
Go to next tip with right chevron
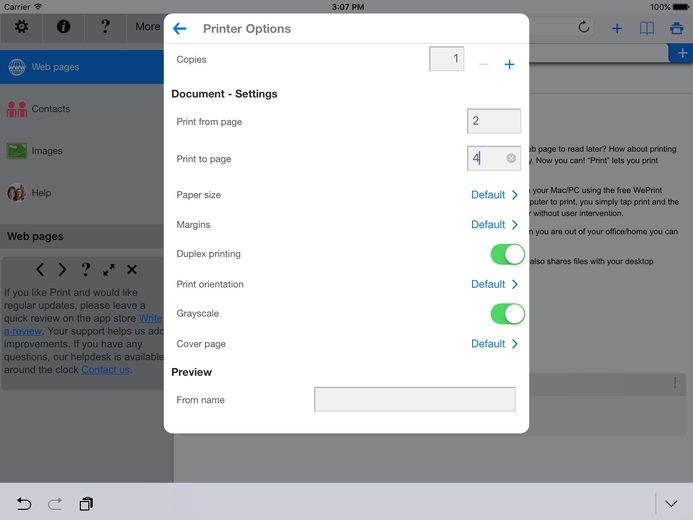click(x=62, y=269)
